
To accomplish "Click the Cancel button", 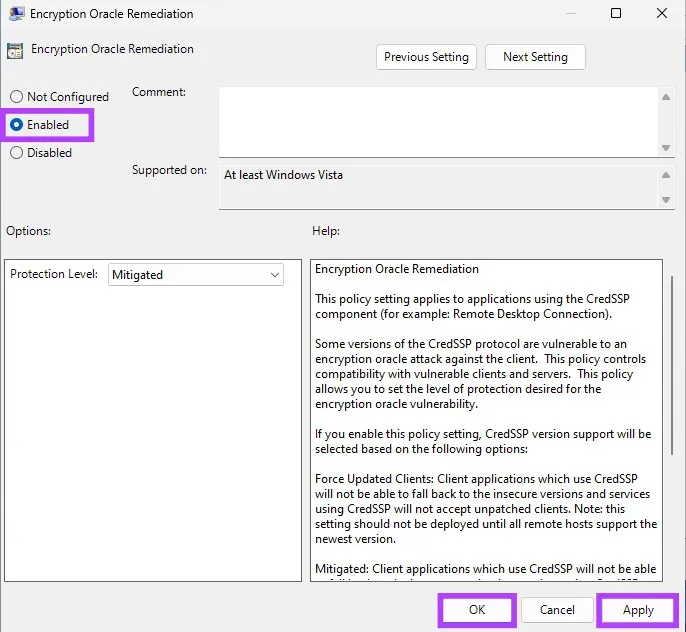I will click(x=557, y=610).
